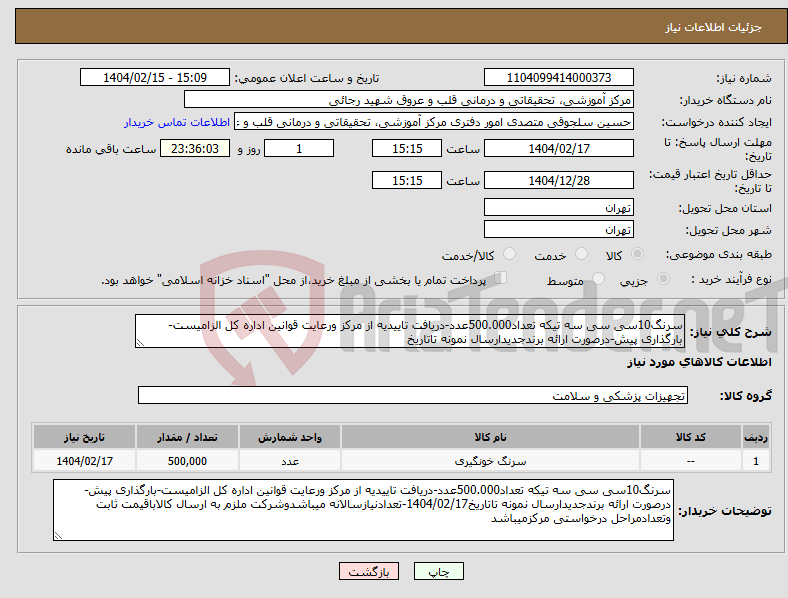This screenshot has height=598, width=788.
Task: Click the تعداد / مقدار column header
Action: point(187,437)
